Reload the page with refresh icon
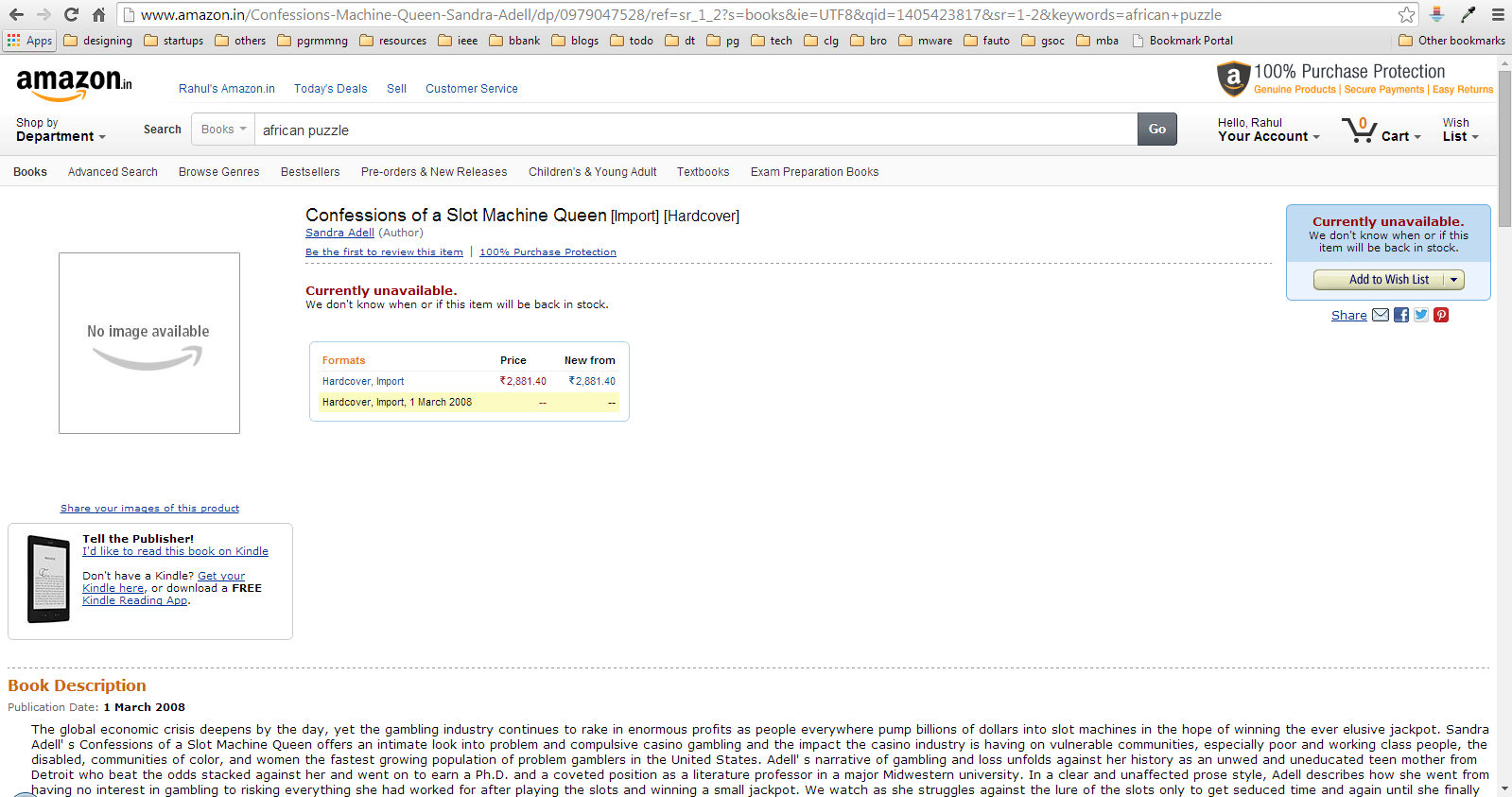1512x797 pixels. click(x=71, y=14)
